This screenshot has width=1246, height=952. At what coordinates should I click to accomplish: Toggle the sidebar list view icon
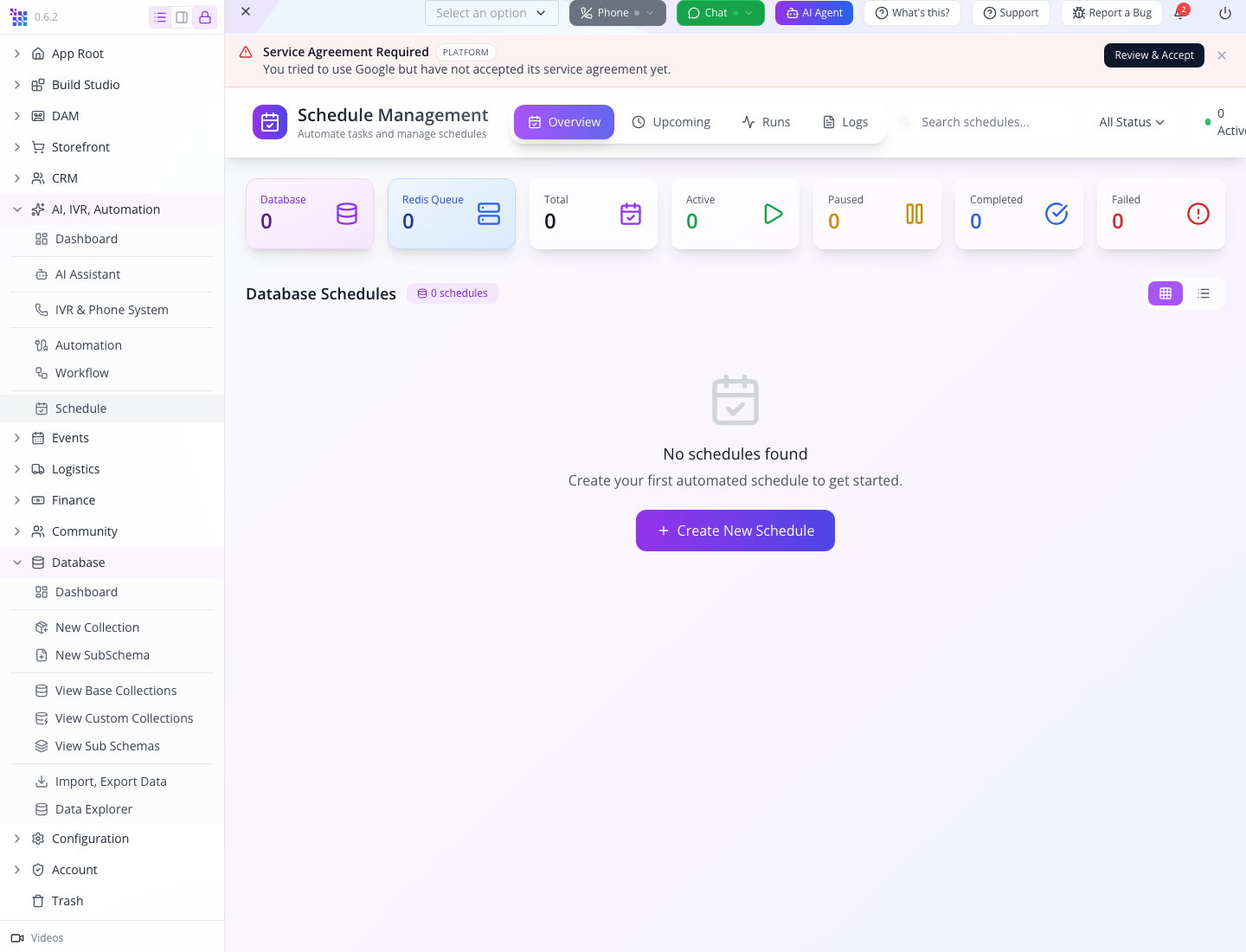(160, 17)
